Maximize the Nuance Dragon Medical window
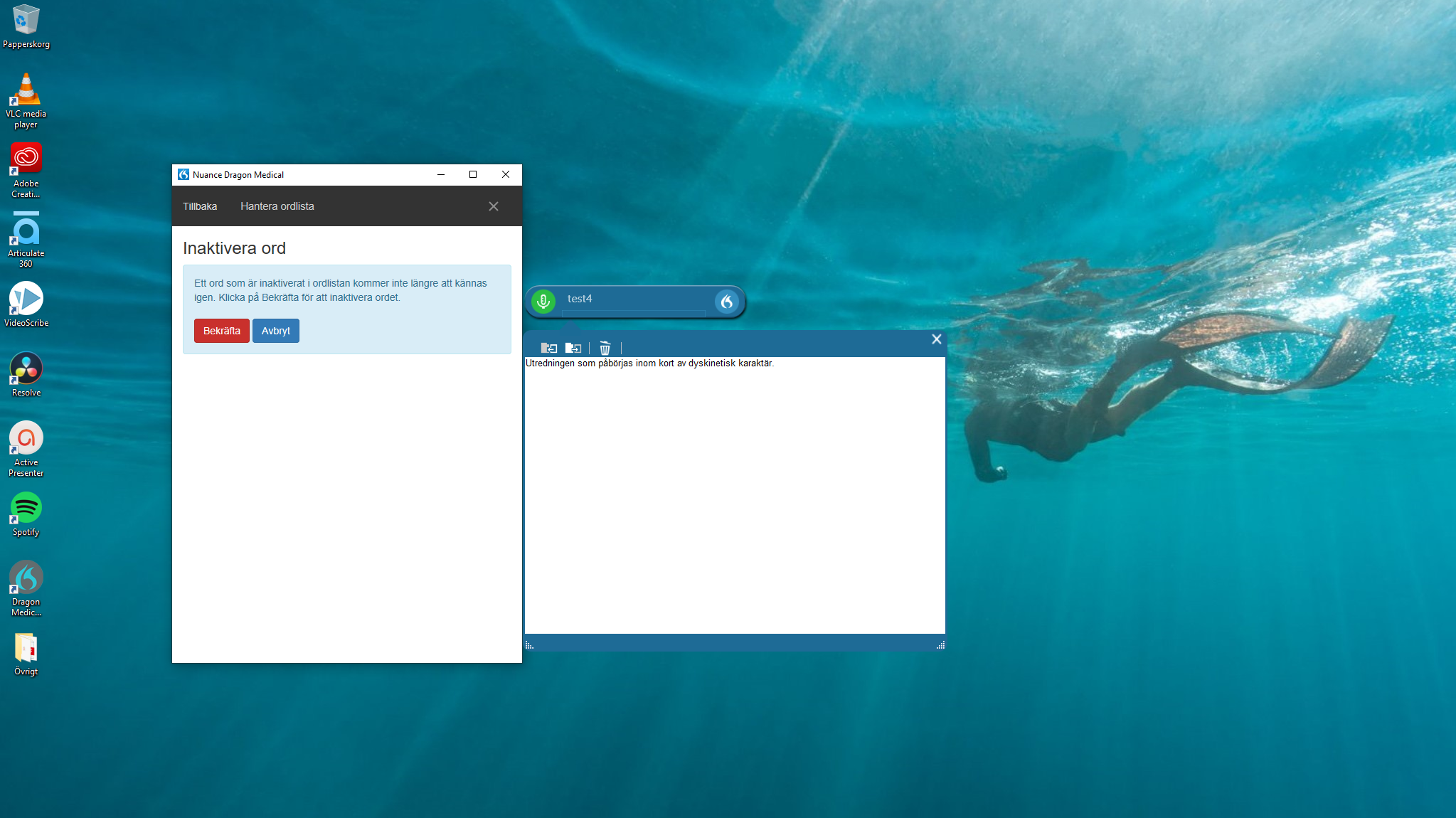 coord(473,174)
